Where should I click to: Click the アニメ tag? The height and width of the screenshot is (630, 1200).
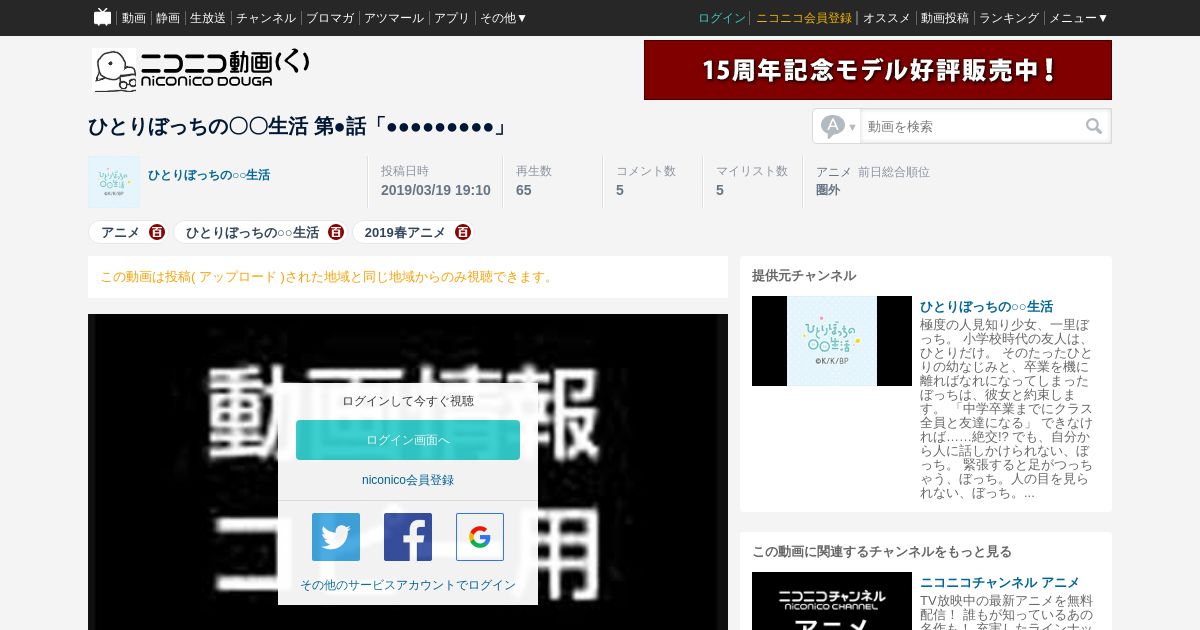(120, 232)
